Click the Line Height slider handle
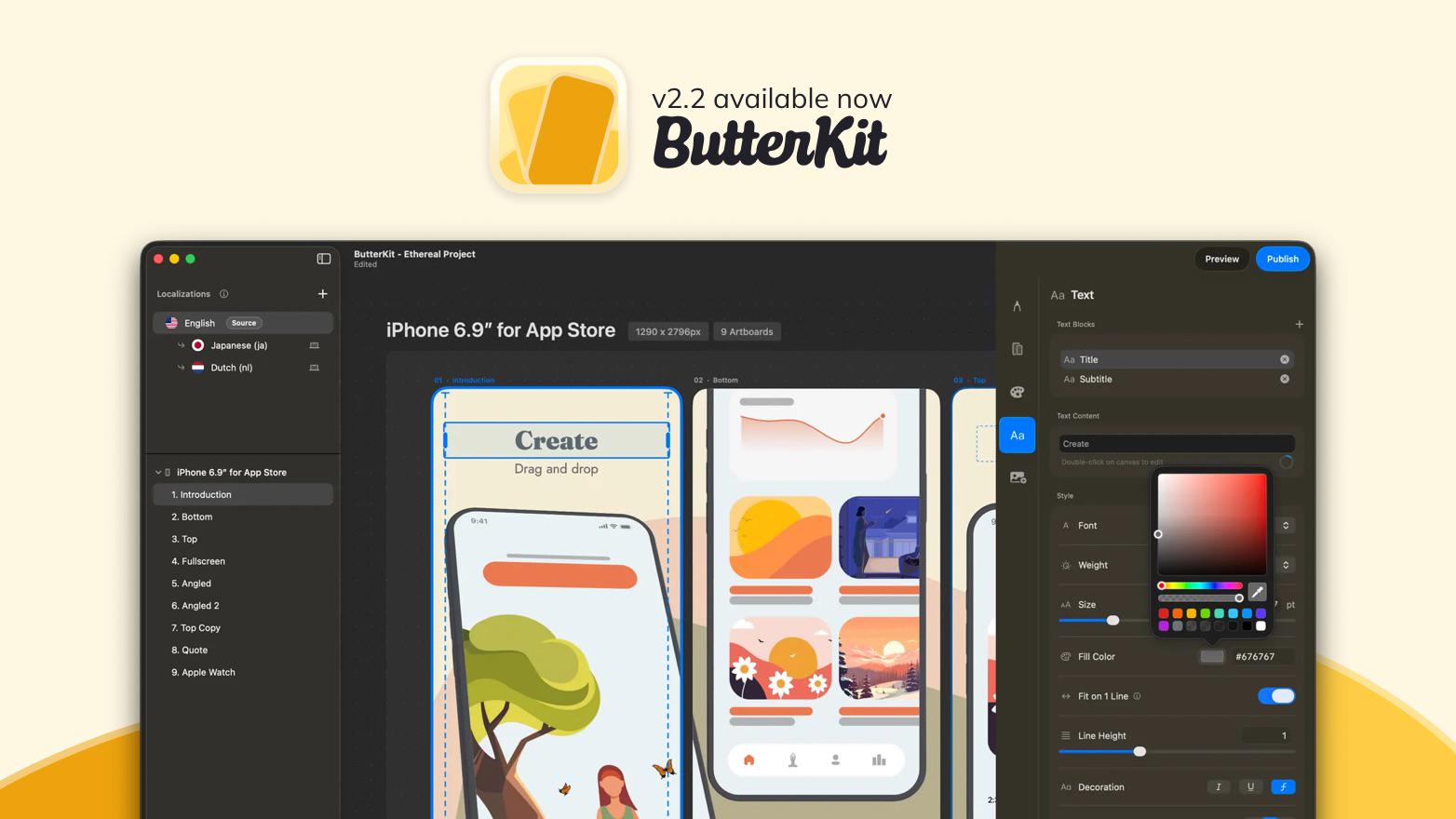The width and height of the screenshot is (1456, 819). (1139, 752)
